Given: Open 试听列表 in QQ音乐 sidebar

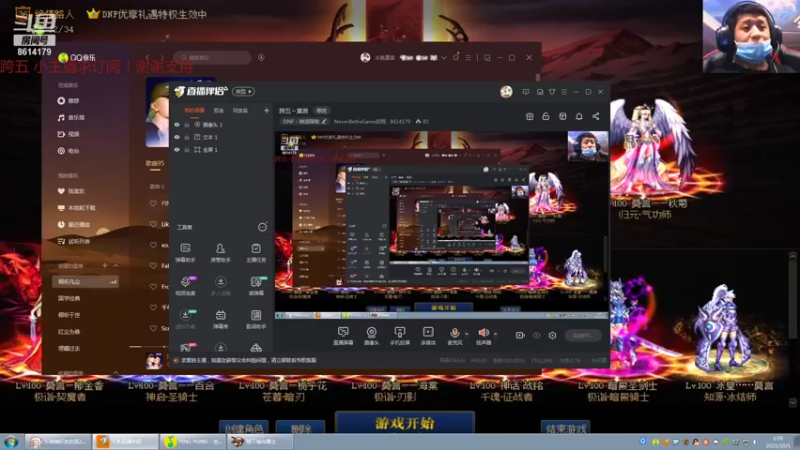Looking at the screenshot, I should 73,241.
